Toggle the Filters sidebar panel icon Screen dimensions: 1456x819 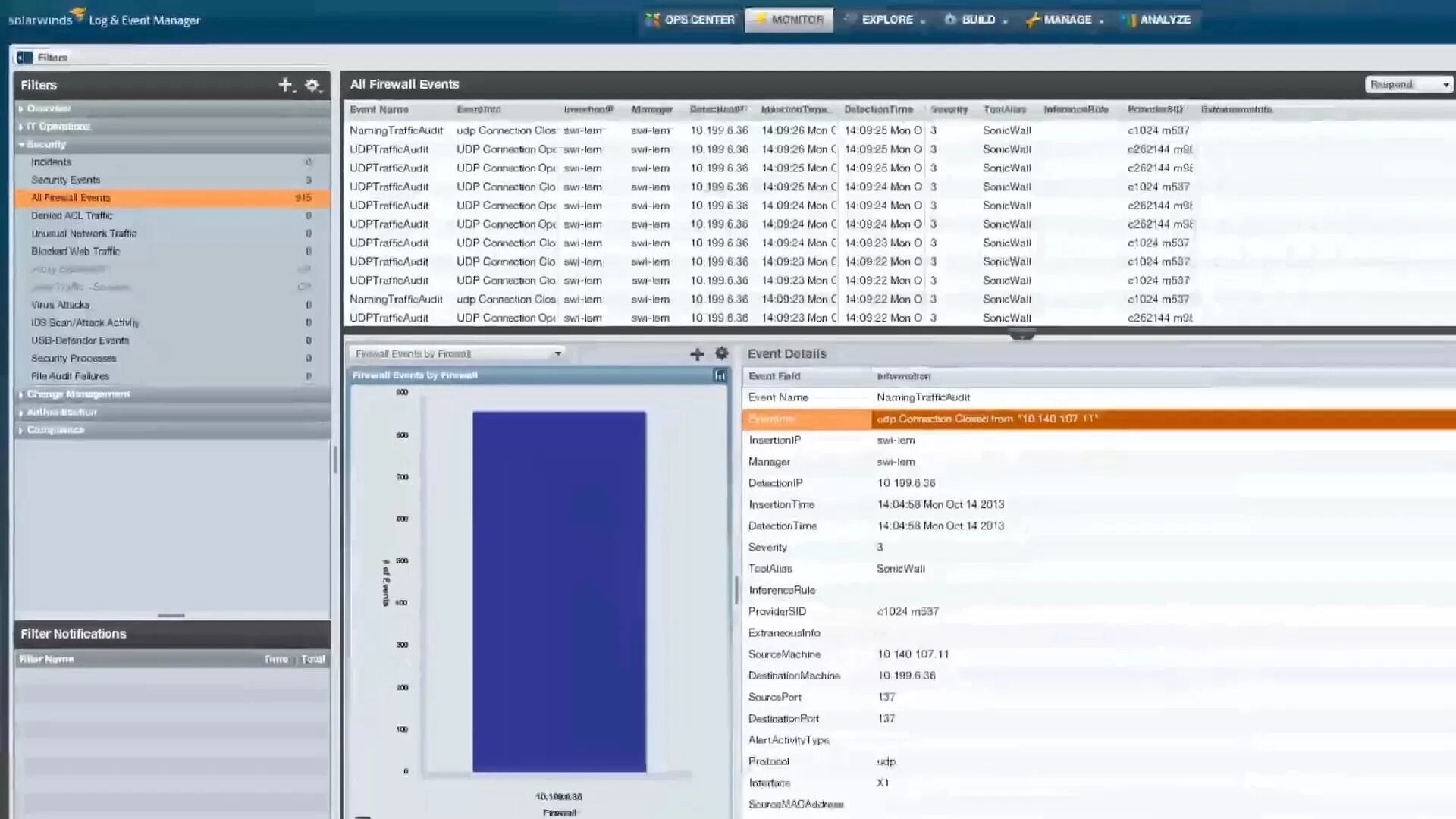[x=25, y=58]
